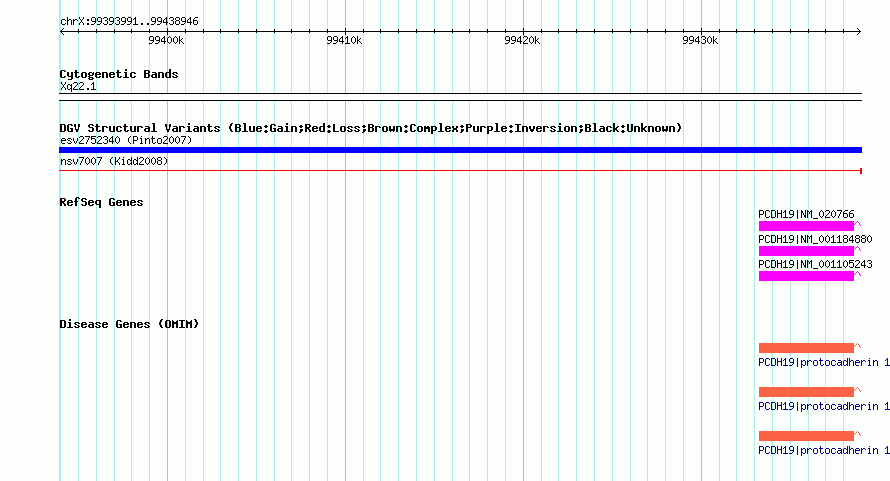The height and width of the screenshot is (481, 890).
Task: Select the Disease Genes (OMIM) track title
Action: (129, 324)
